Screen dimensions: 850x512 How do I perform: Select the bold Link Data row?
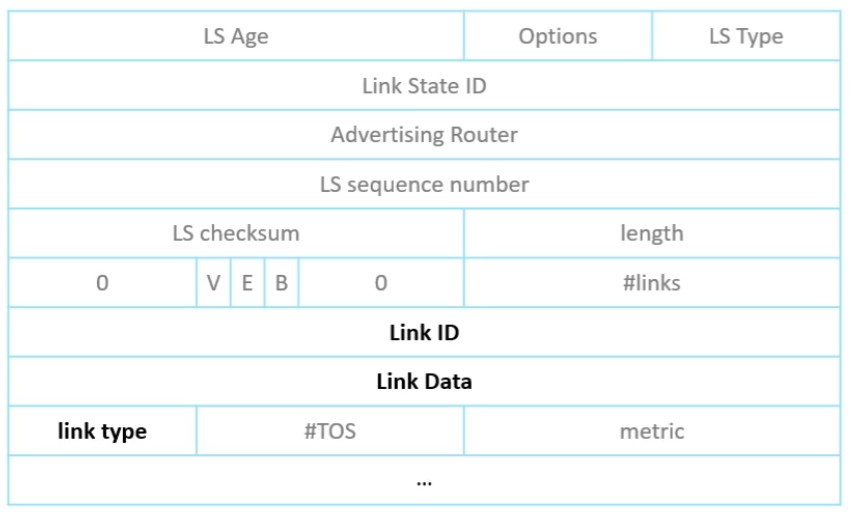(x=424, y=381)
